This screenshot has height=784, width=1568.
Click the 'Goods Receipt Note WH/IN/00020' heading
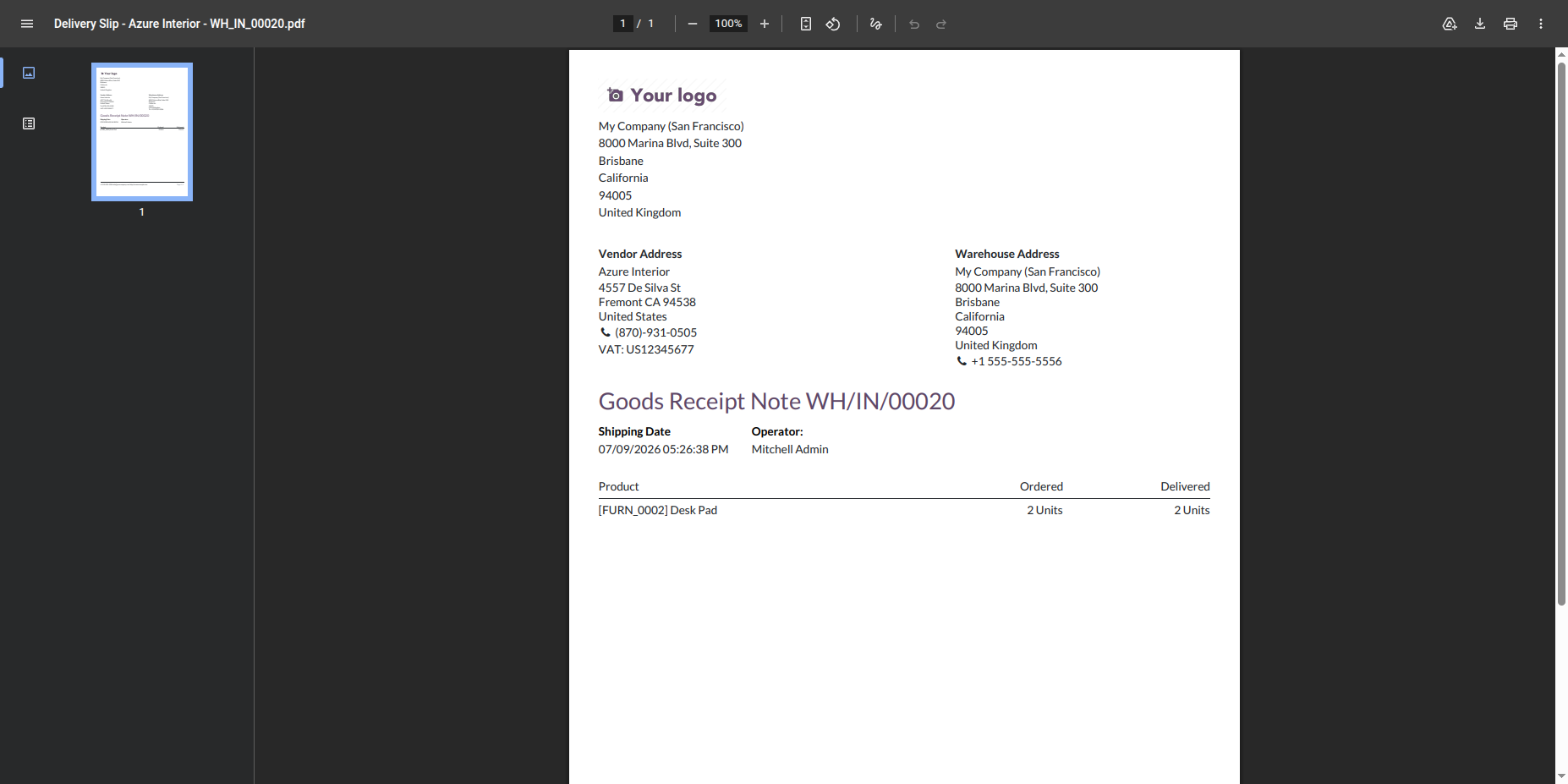776,401
